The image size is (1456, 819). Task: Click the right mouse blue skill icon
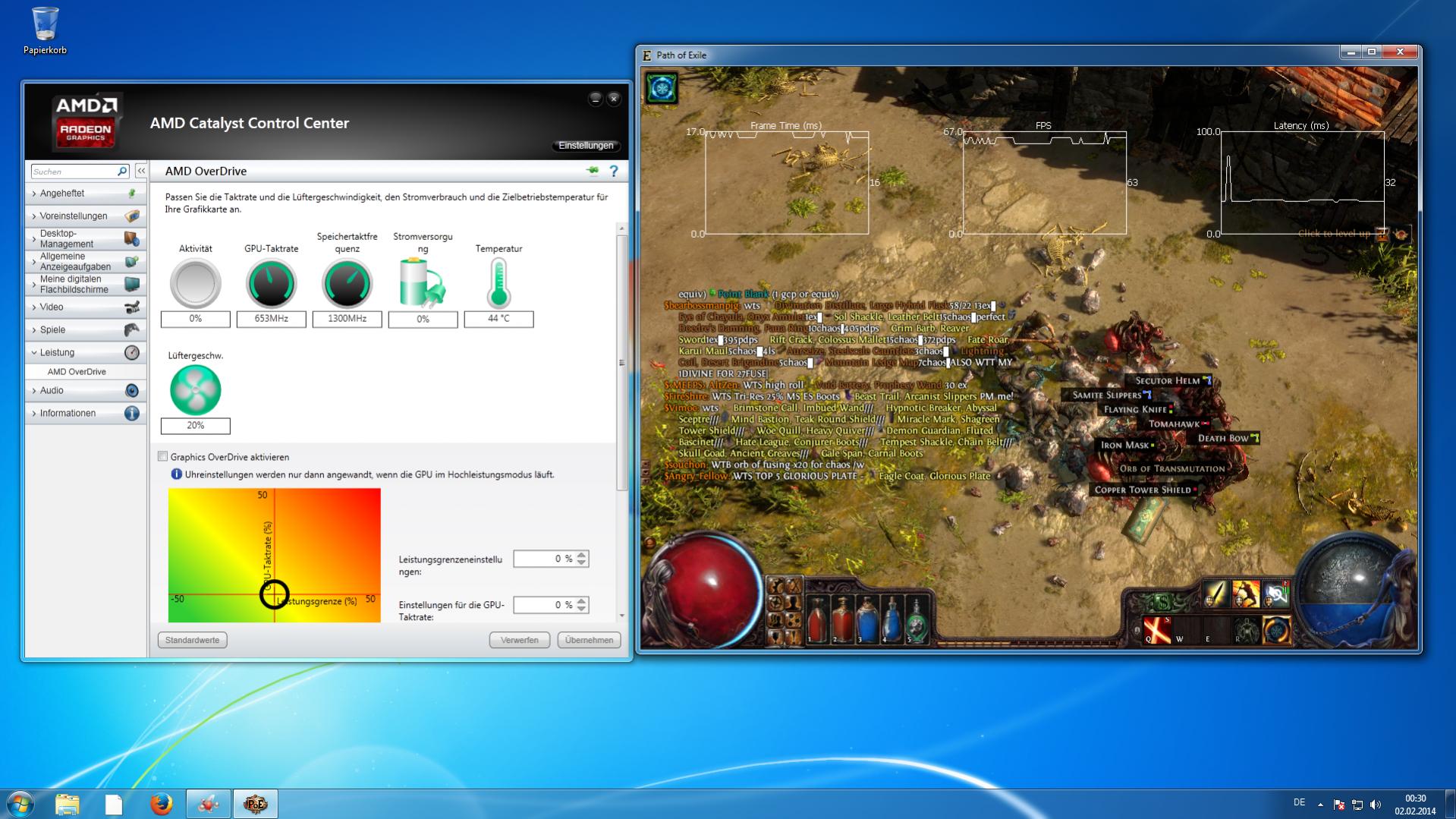click(1276, 594)
